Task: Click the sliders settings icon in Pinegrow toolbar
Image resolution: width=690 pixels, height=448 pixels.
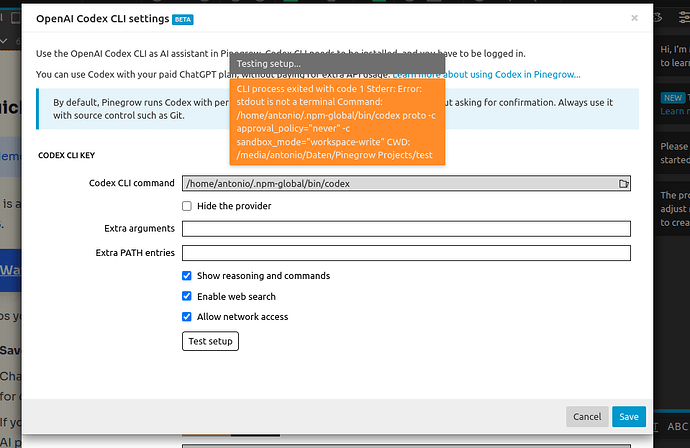Action: point(683,18)
